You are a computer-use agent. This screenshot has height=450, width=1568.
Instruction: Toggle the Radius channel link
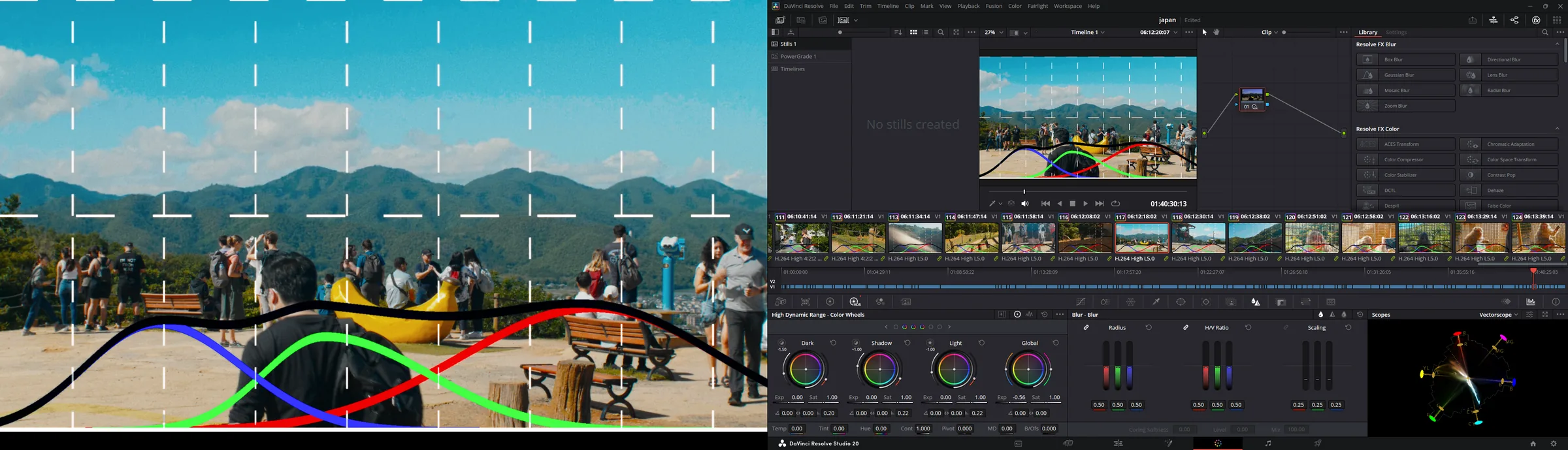(1086, 327)
